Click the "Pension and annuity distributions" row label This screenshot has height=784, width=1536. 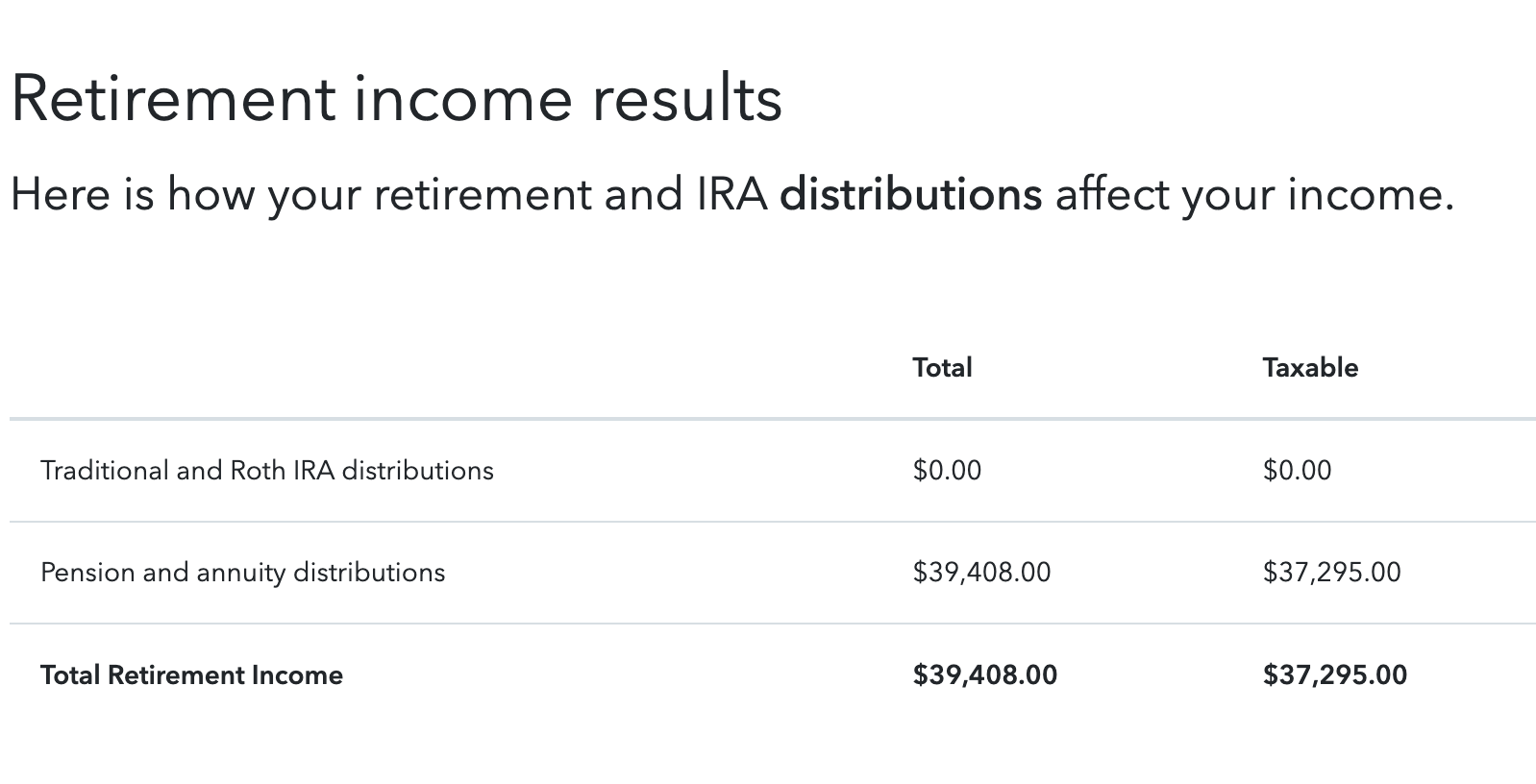click(x=242, y=573)
